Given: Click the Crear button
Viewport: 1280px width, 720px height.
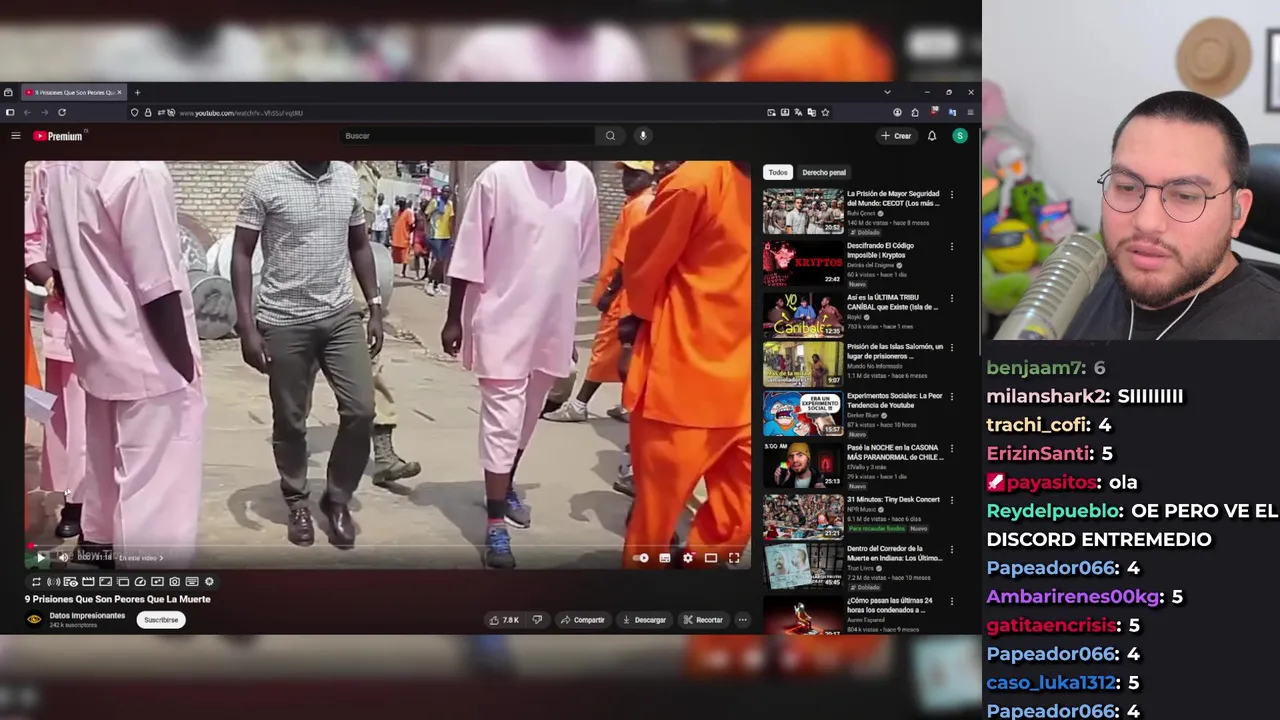Looking at the screenshot, I should pyautogui.click(x=896, y=136).
